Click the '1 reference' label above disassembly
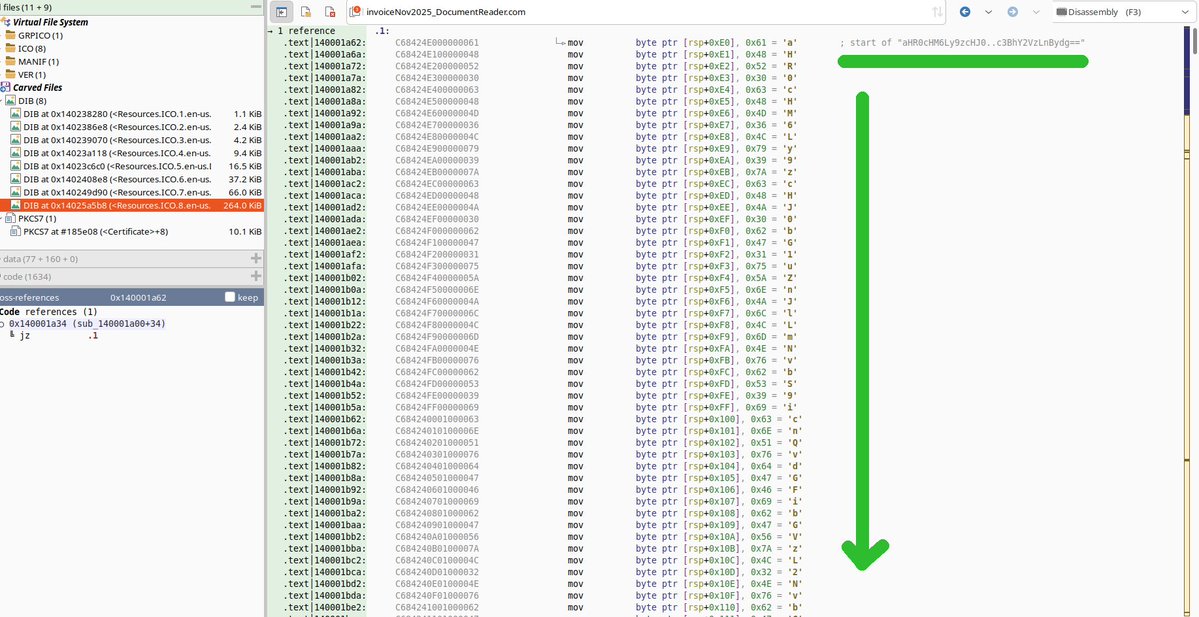1199x617 pixels. coord(306,31)
